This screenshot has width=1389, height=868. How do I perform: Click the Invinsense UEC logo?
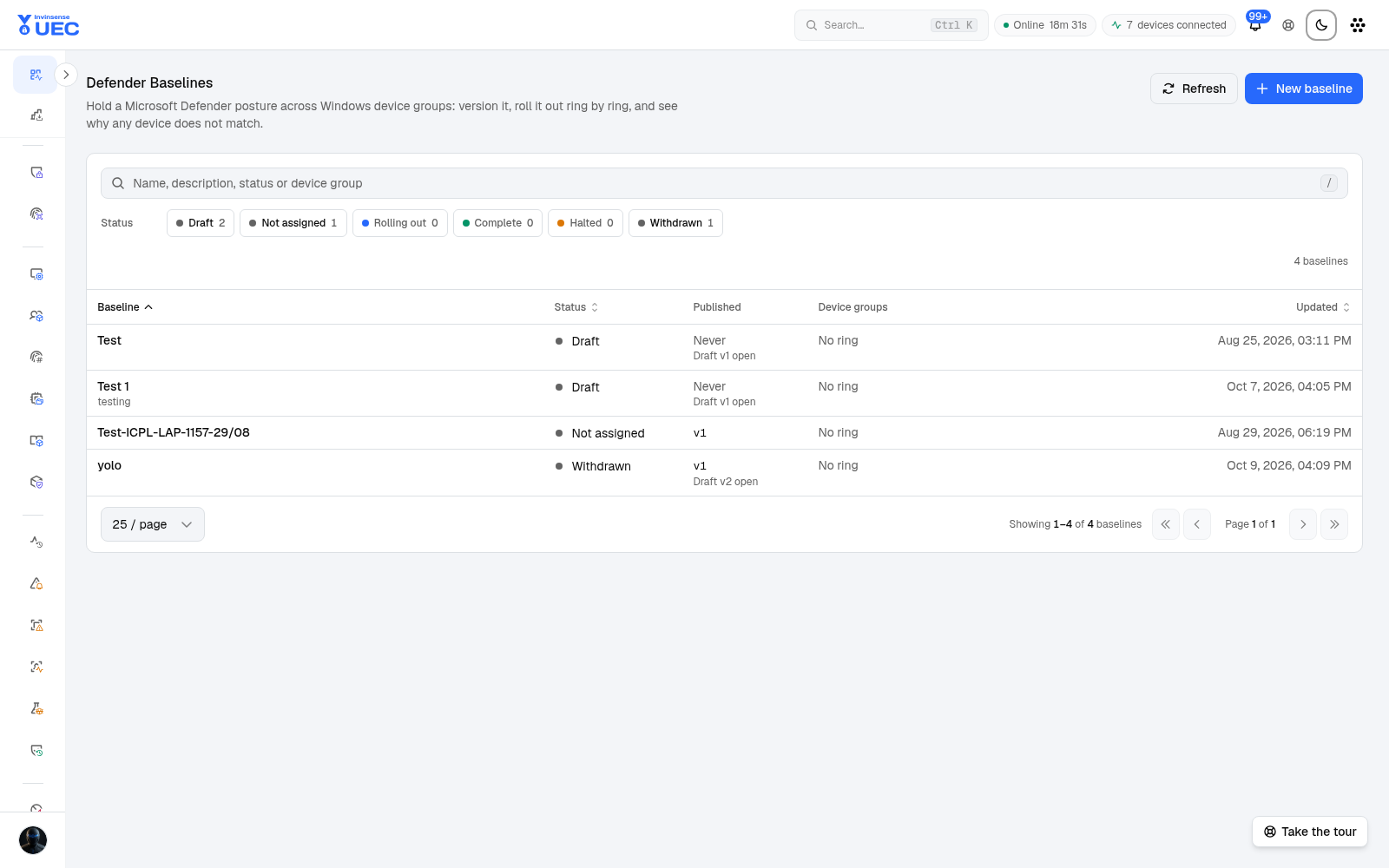[x=49, y=25]
